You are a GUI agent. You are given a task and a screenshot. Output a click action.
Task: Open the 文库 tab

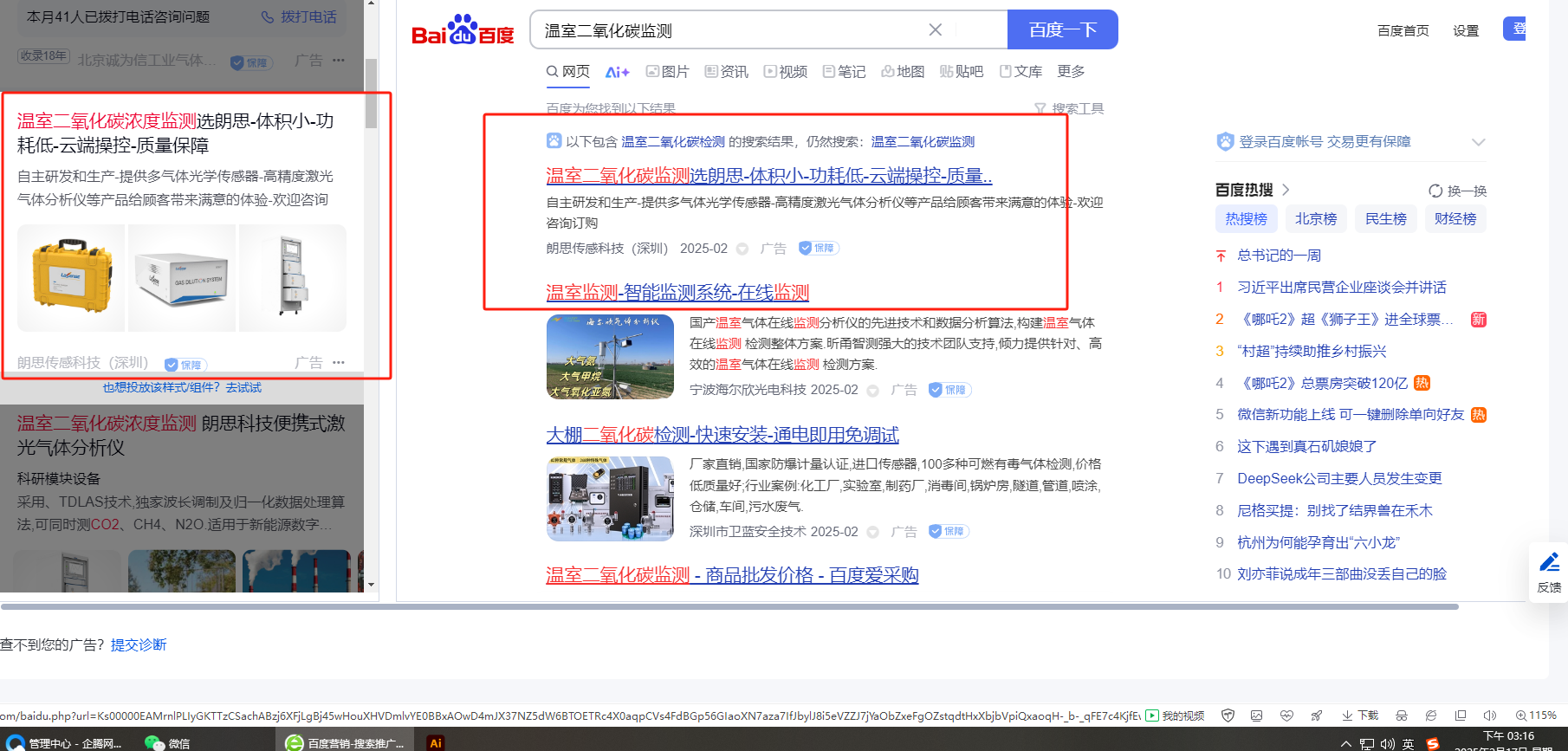1020,72
